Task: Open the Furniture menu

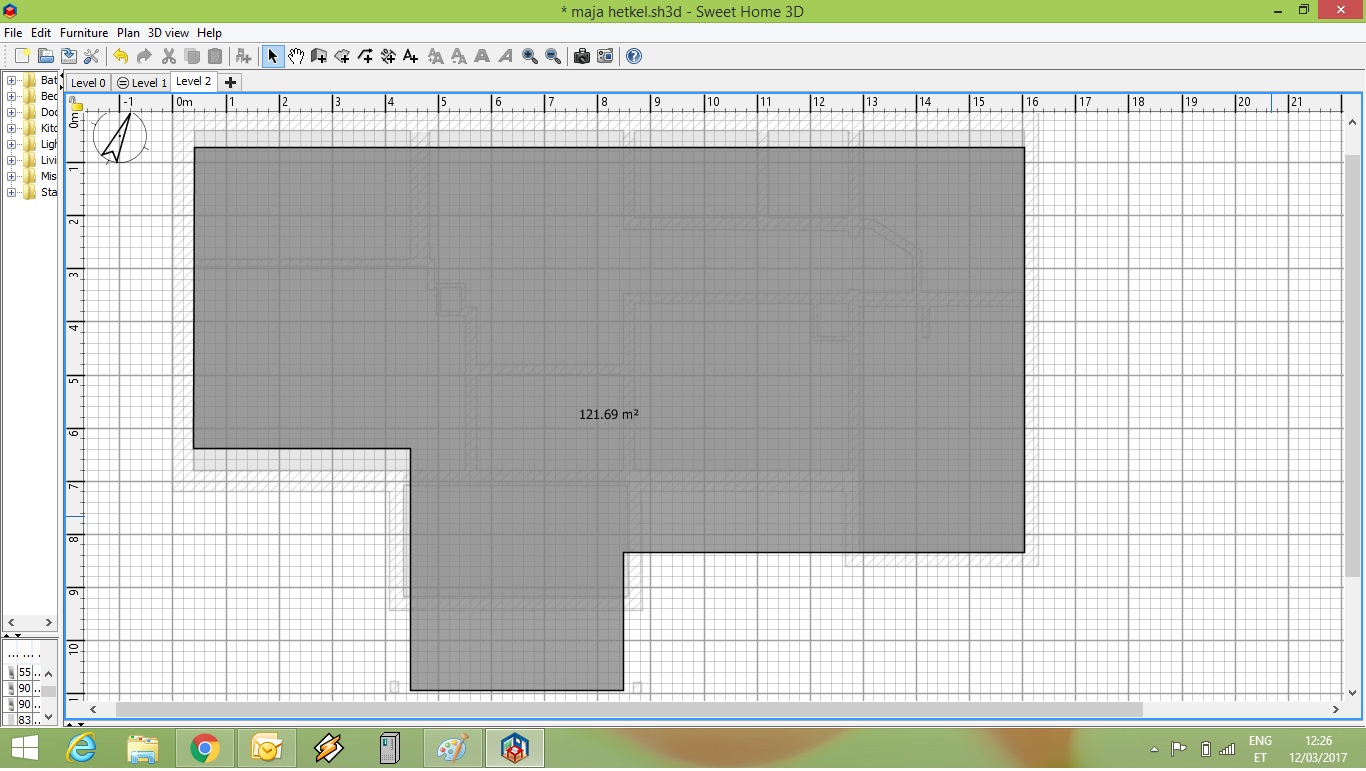Action: pyautogui.click(x=83, y=33)
